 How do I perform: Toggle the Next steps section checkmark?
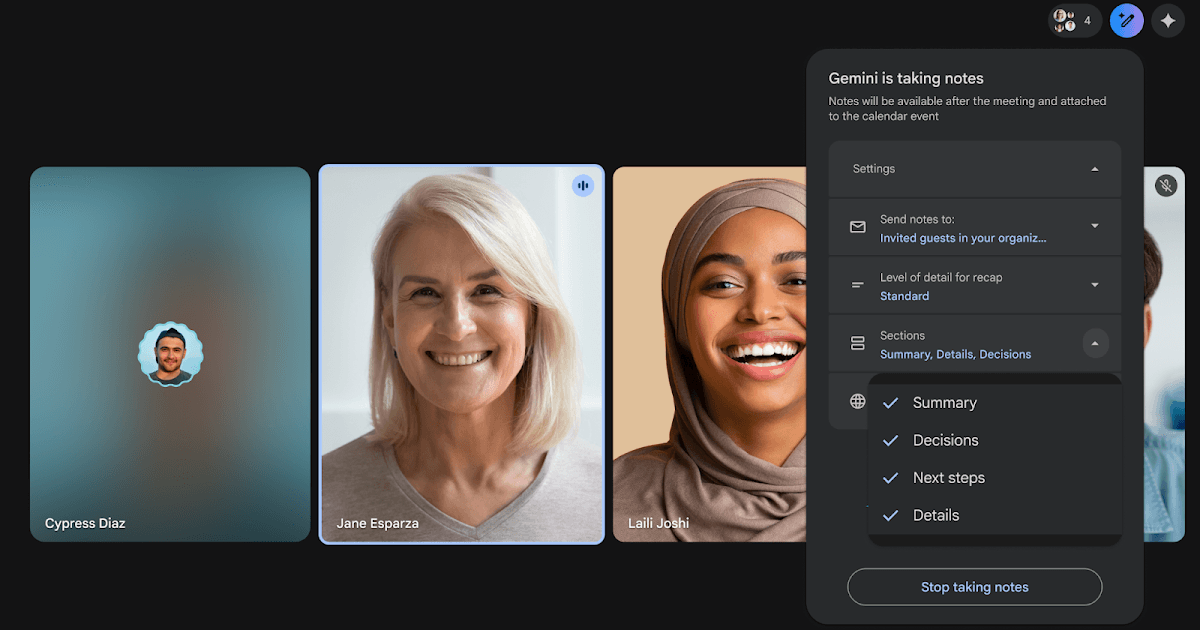pyautogui.click(x=890, y=478)
